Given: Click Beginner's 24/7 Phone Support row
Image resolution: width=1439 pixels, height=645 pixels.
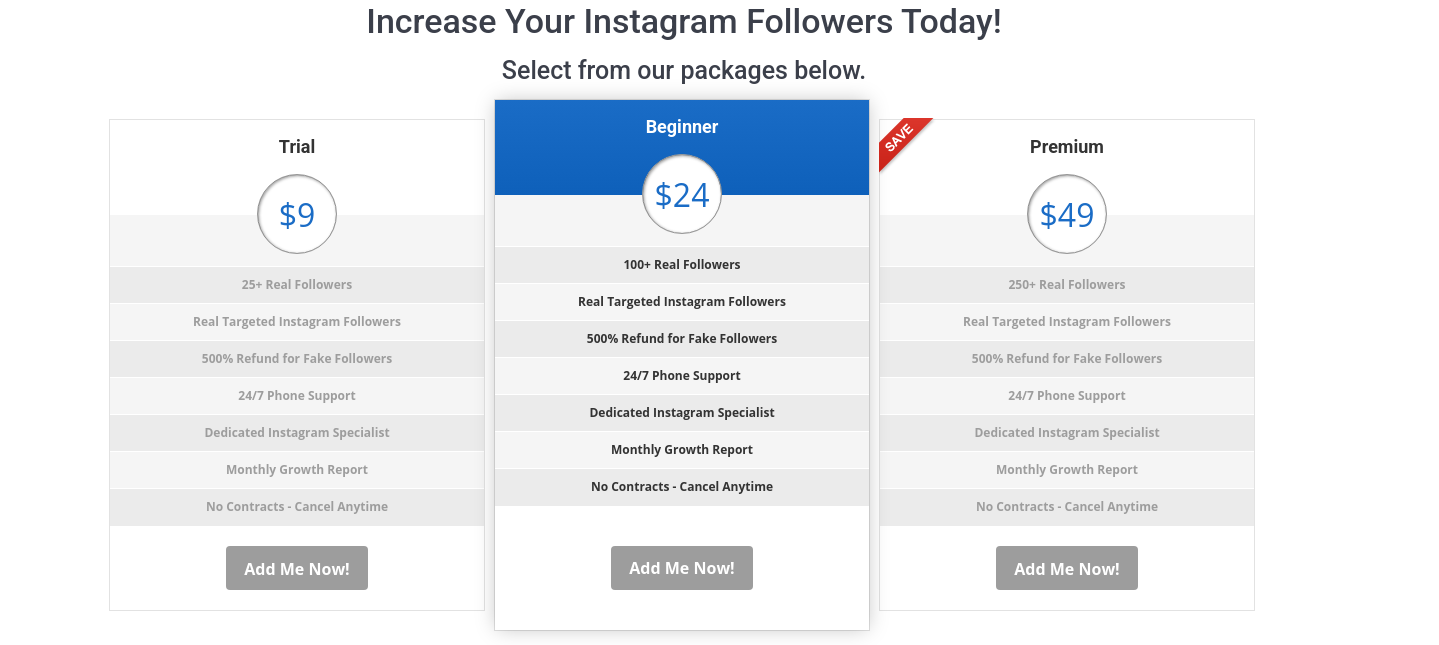Looking at the screenshot, I should [x=682, y=376].
